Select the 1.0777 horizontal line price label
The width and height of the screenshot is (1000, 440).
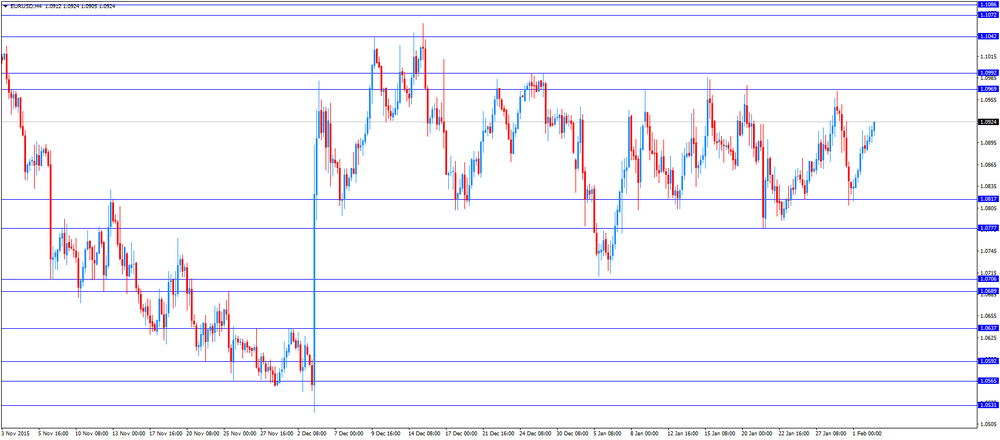pos(987,228)
